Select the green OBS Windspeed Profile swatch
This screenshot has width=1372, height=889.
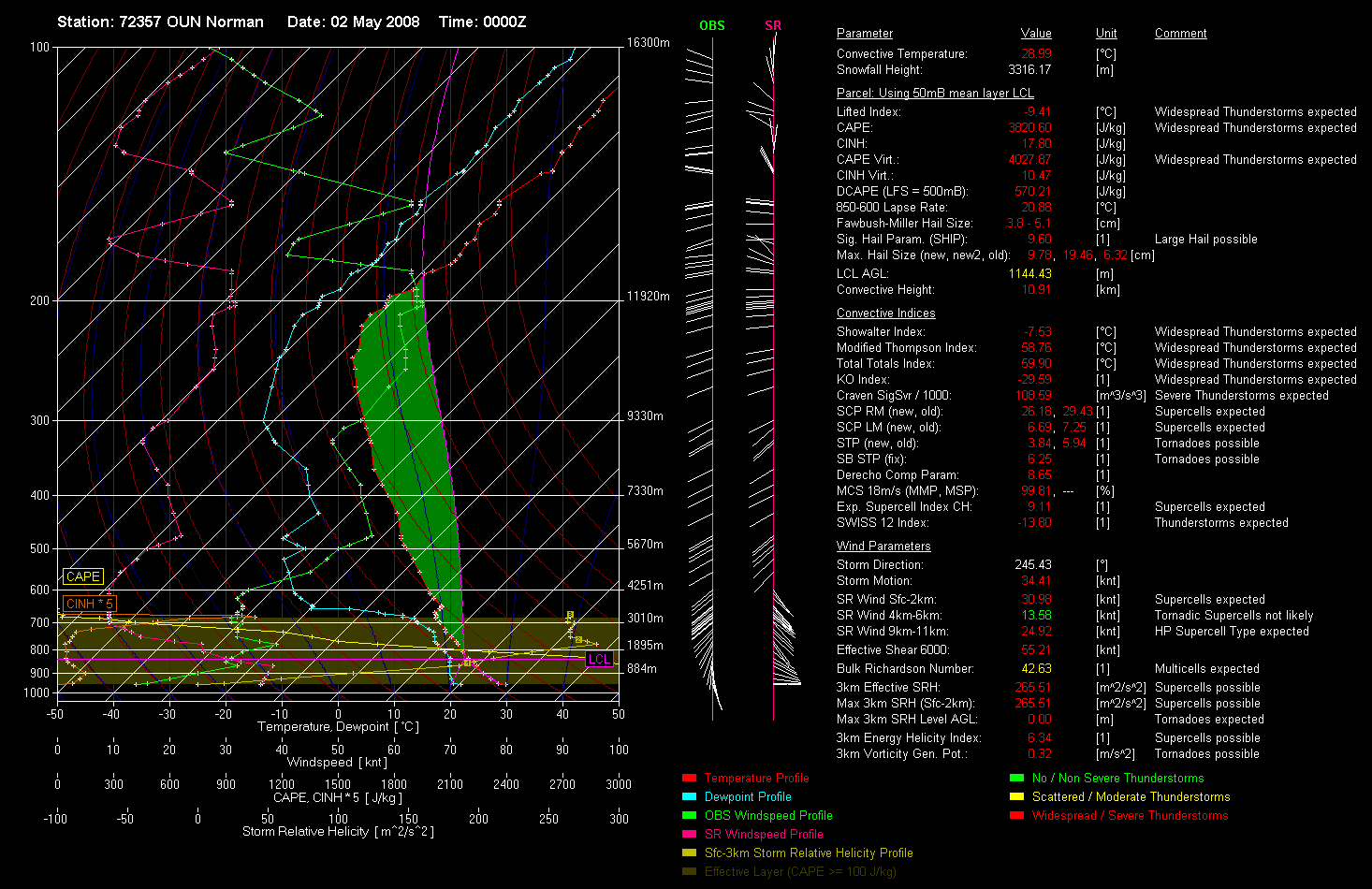[689, 815]
